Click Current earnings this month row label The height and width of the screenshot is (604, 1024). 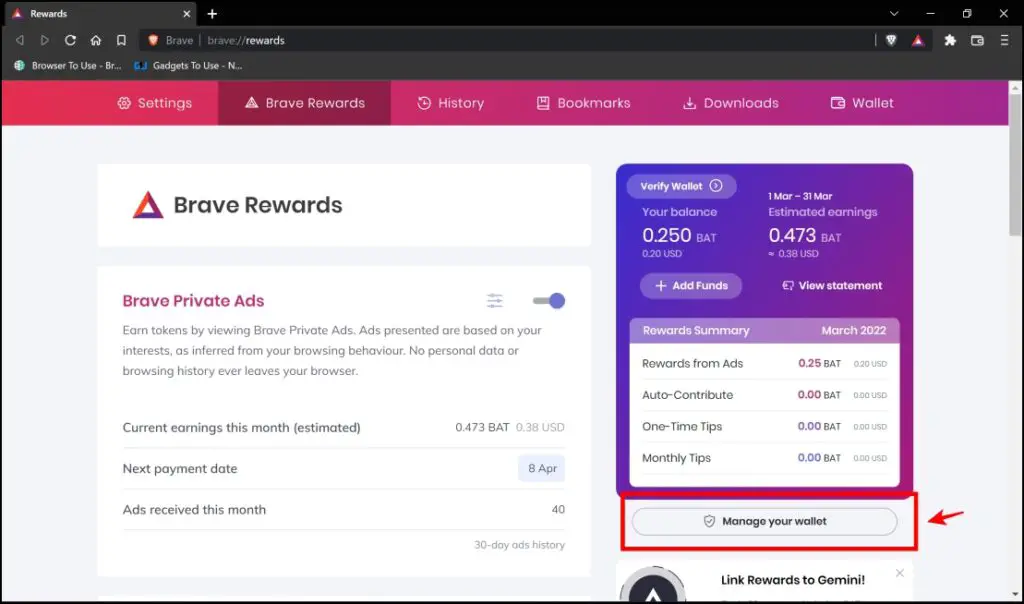pos(242,428)
